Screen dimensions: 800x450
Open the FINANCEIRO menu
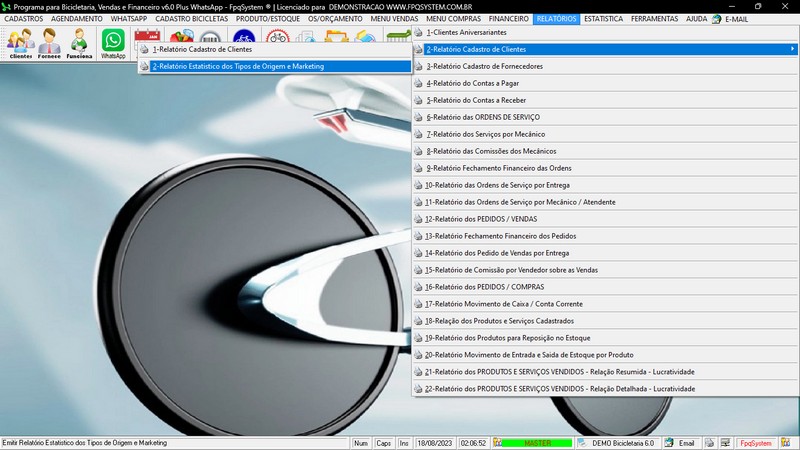tap(508, 19)
